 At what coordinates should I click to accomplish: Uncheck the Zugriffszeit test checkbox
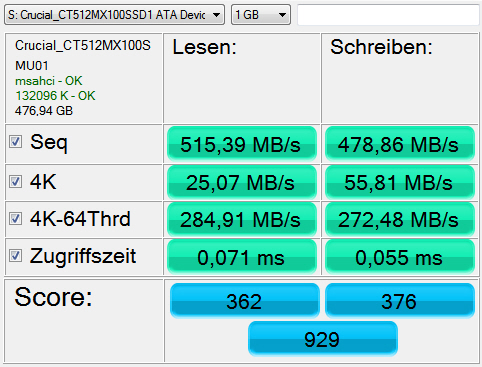[15, 256]
